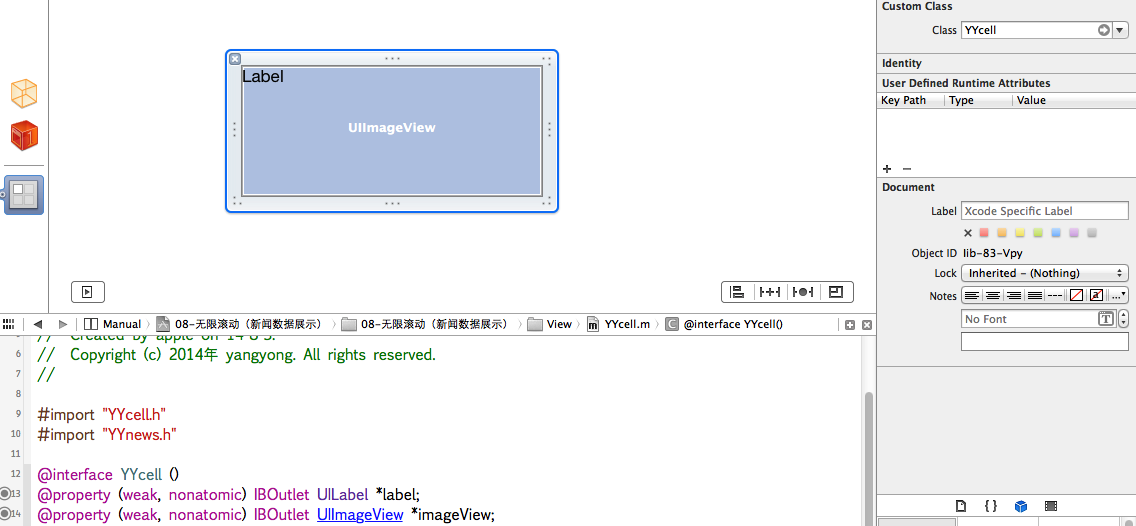Click the Xcode Specific Label field
The image size is (1136, 526).
pos(1045,211)
